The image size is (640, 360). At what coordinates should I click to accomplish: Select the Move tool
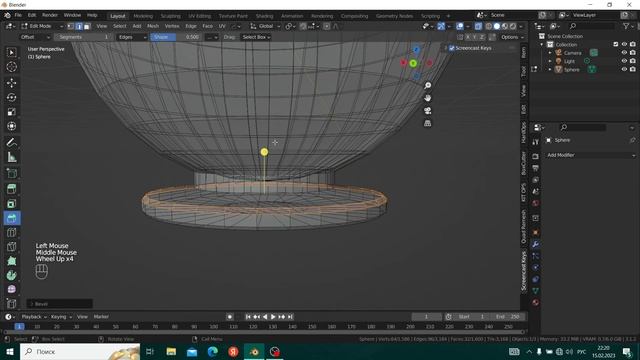click(x=11, y=83)
